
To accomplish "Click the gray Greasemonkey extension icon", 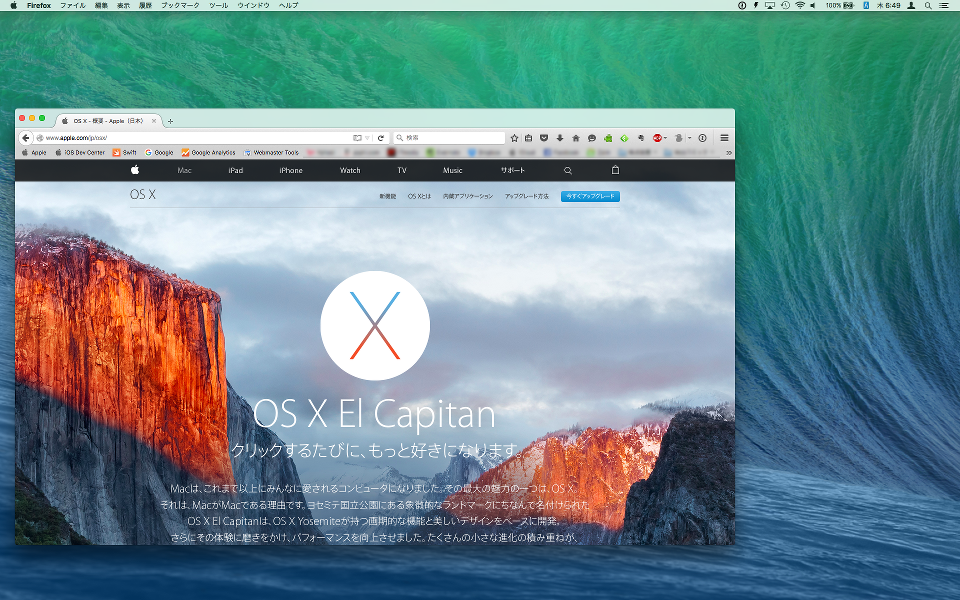I will [x=679, y=138].
